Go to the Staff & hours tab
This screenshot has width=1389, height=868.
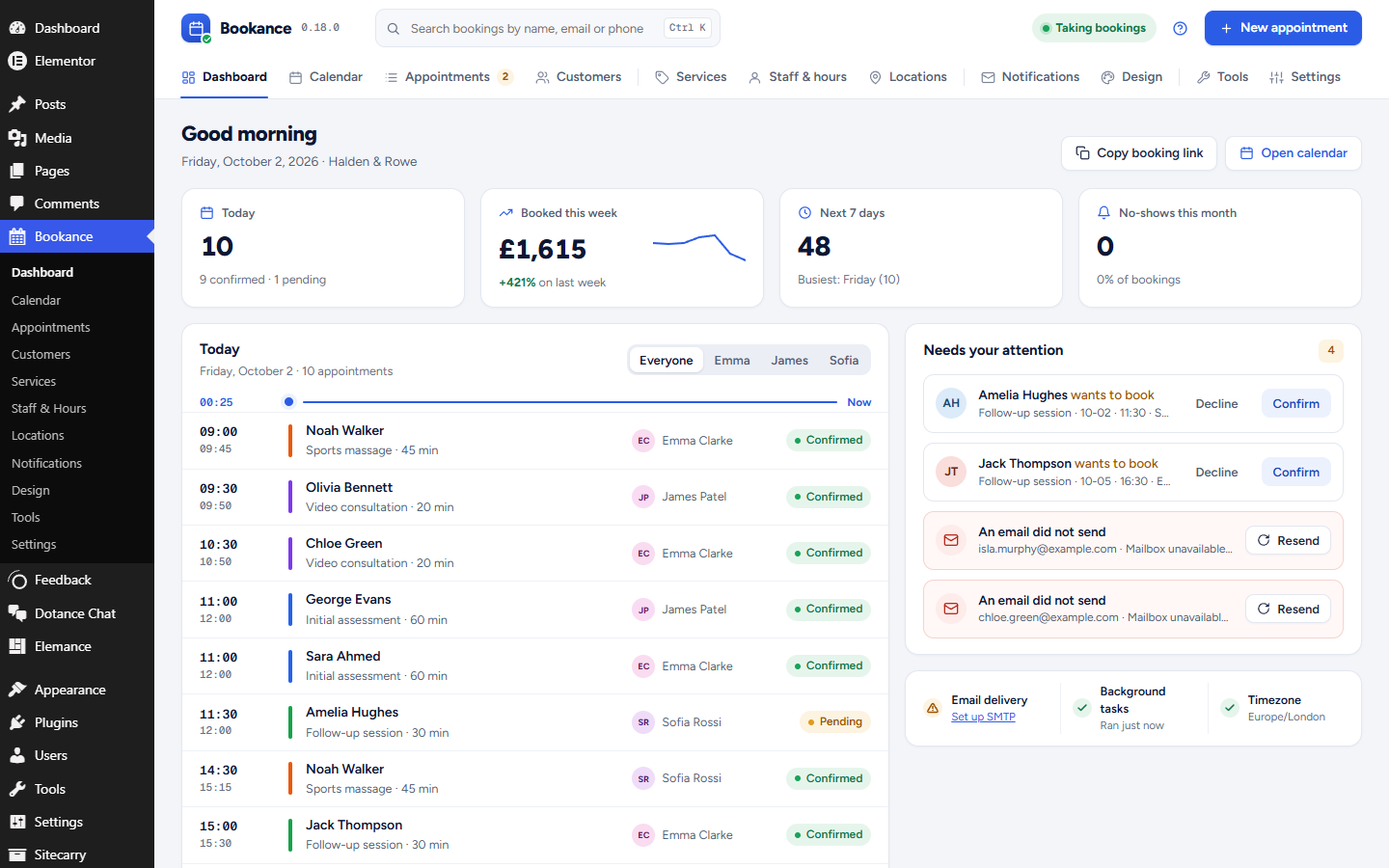[x=798, y=77]
